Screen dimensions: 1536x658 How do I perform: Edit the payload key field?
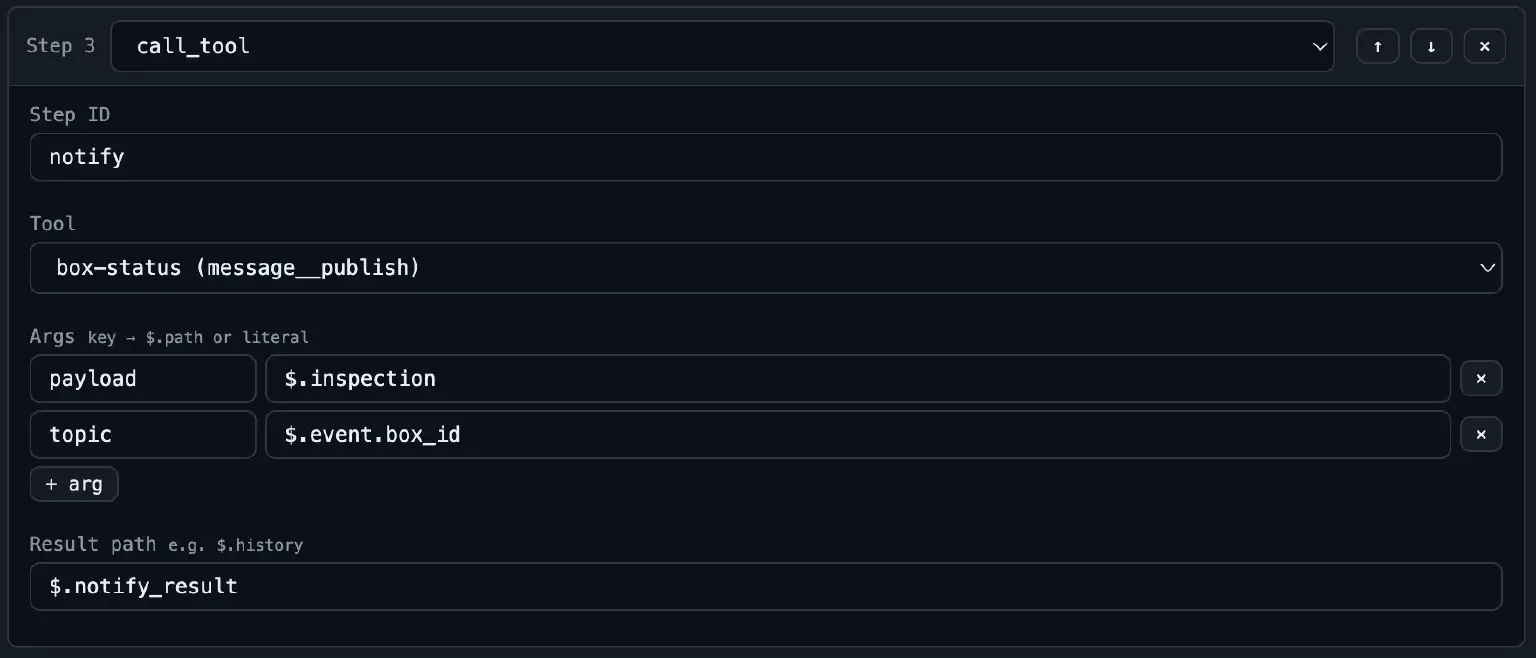pos(143,379)
